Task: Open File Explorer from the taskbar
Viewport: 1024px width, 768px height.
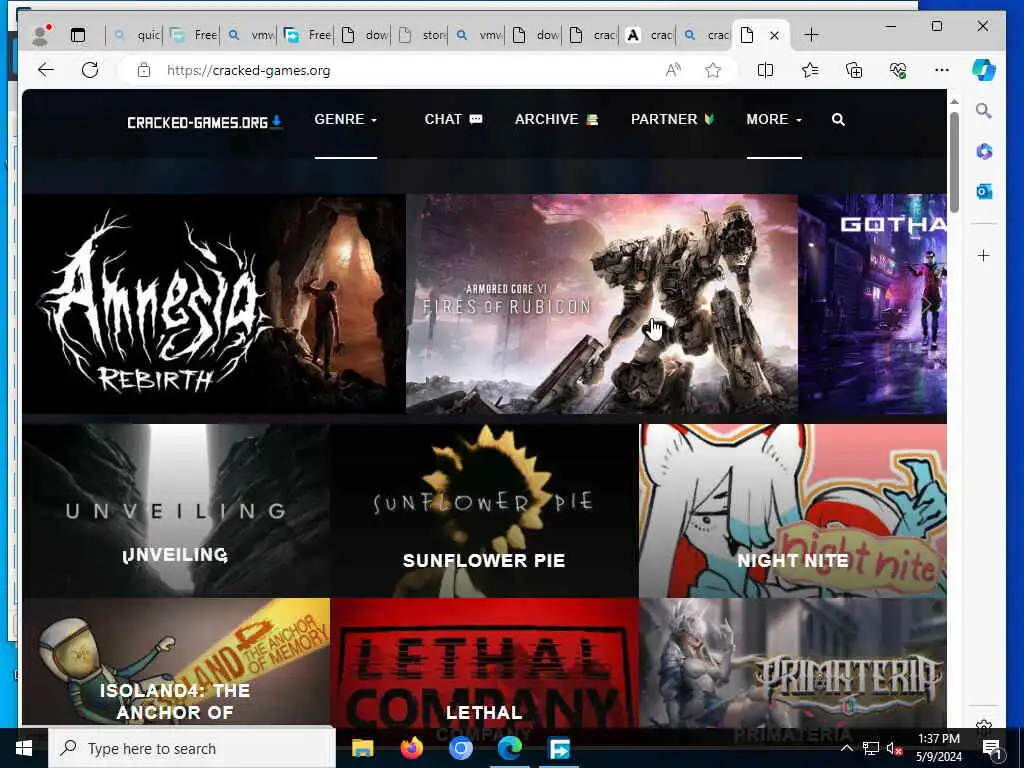Action: tap(362, 748)
